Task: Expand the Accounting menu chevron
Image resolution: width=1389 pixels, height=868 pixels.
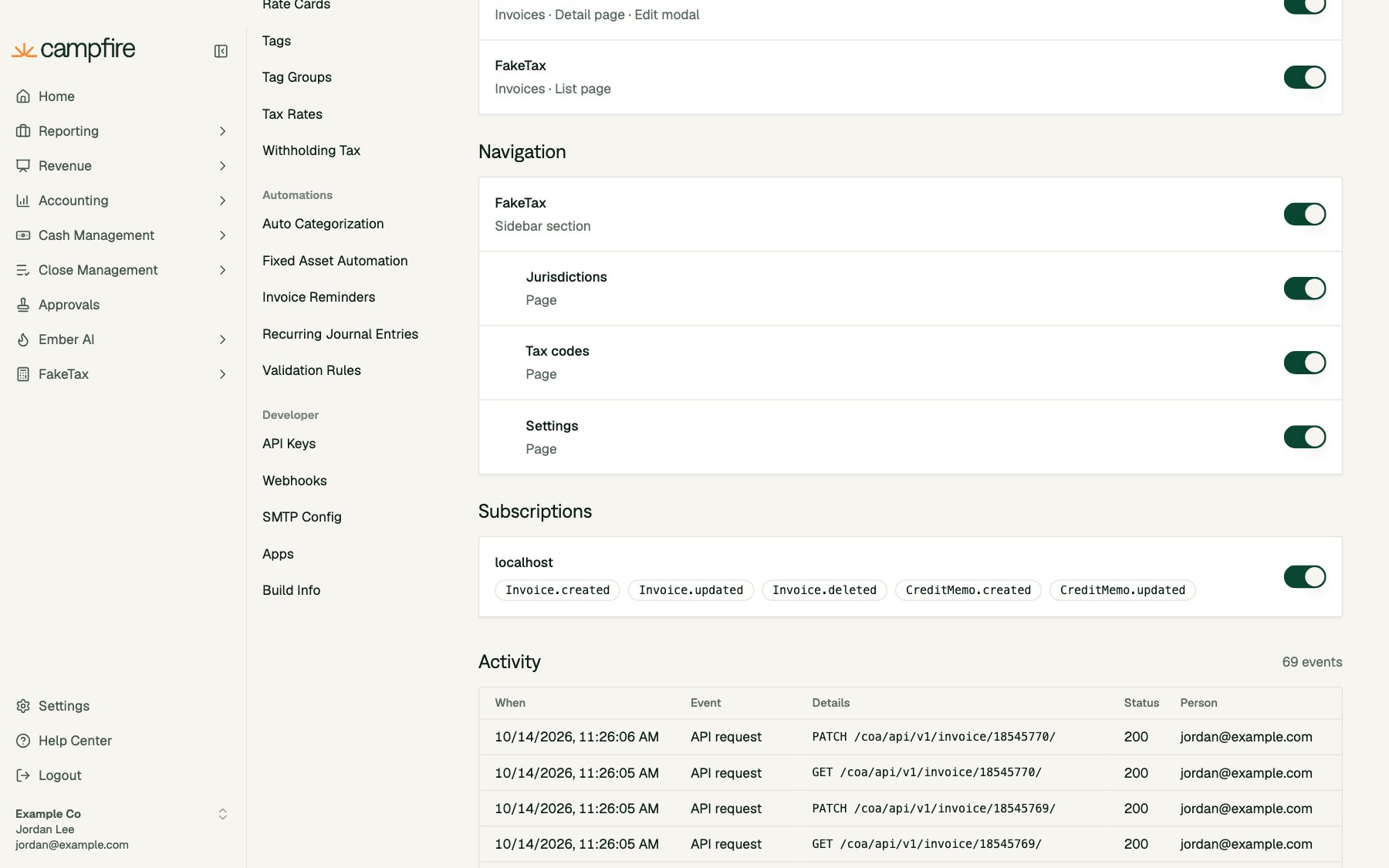Action: 222,201
